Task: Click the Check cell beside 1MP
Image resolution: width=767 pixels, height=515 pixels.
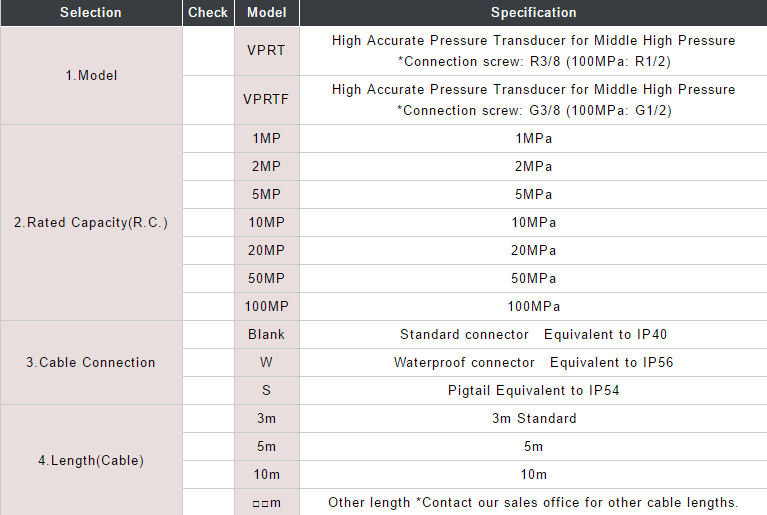Action: [208, 138]
